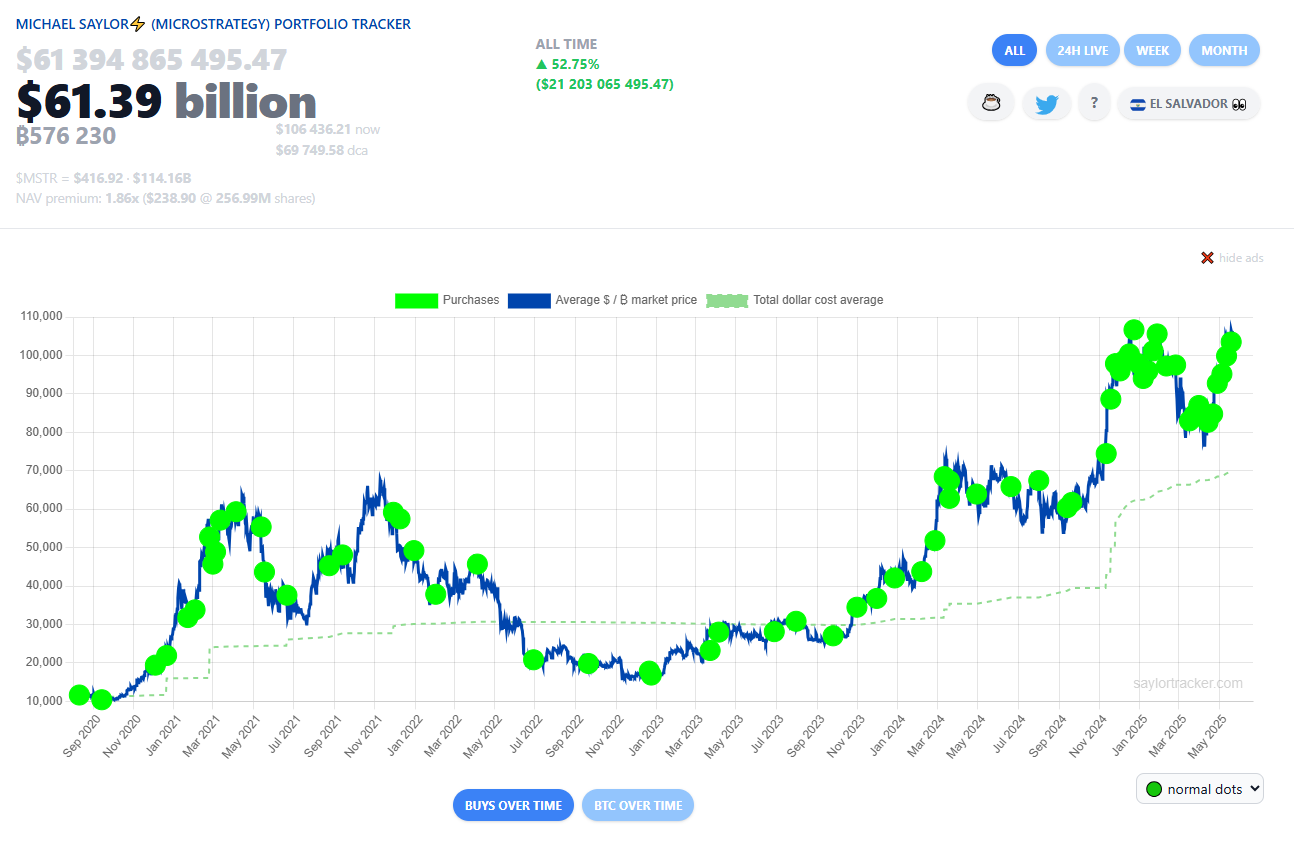1294x847 pixels.
Task: Click the 10,000 y-axis label
Action: click(x=44, y=701)
